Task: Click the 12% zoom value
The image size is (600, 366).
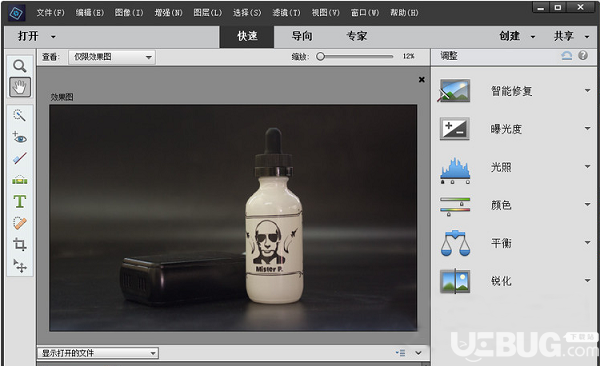Action: coord(408,56)
